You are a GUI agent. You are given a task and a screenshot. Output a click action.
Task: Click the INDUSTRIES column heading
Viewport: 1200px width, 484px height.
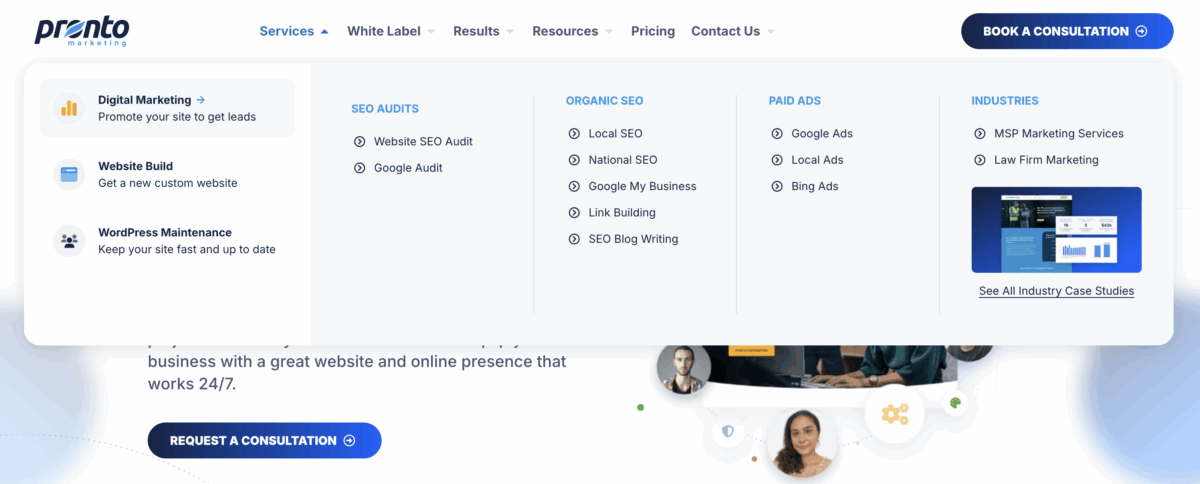pyautogui.click(x=1005, y=101)
